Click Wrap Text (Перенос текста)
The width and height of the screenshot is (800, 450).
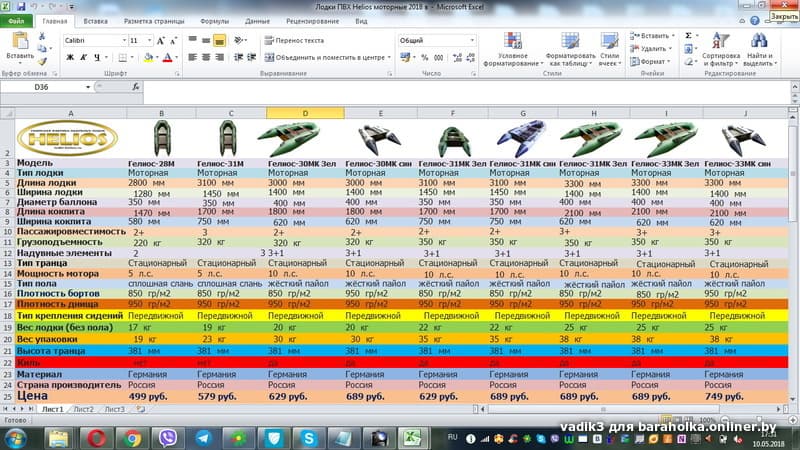[294, 40]
